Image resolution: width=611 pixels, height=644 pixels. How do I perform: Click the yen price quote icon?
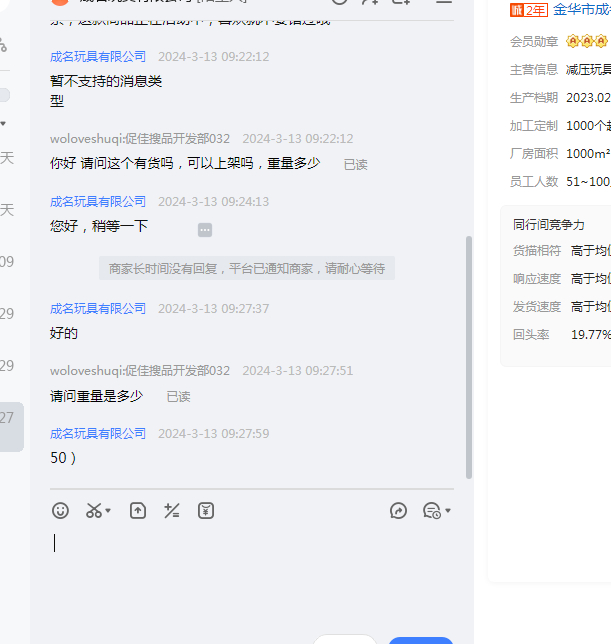(x=206, y=511)
